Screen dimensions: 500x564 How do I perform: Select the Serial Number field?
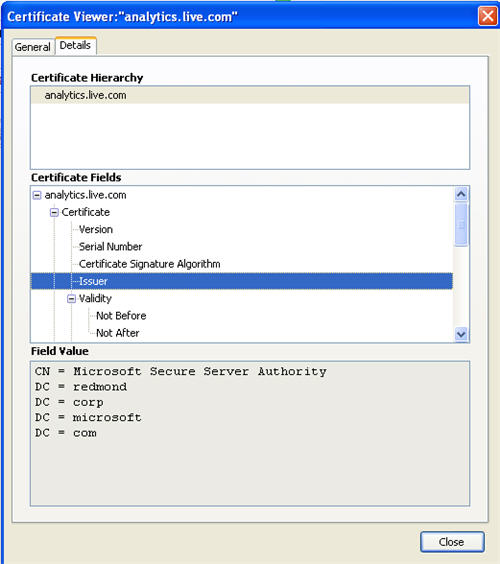click(110, 247)
